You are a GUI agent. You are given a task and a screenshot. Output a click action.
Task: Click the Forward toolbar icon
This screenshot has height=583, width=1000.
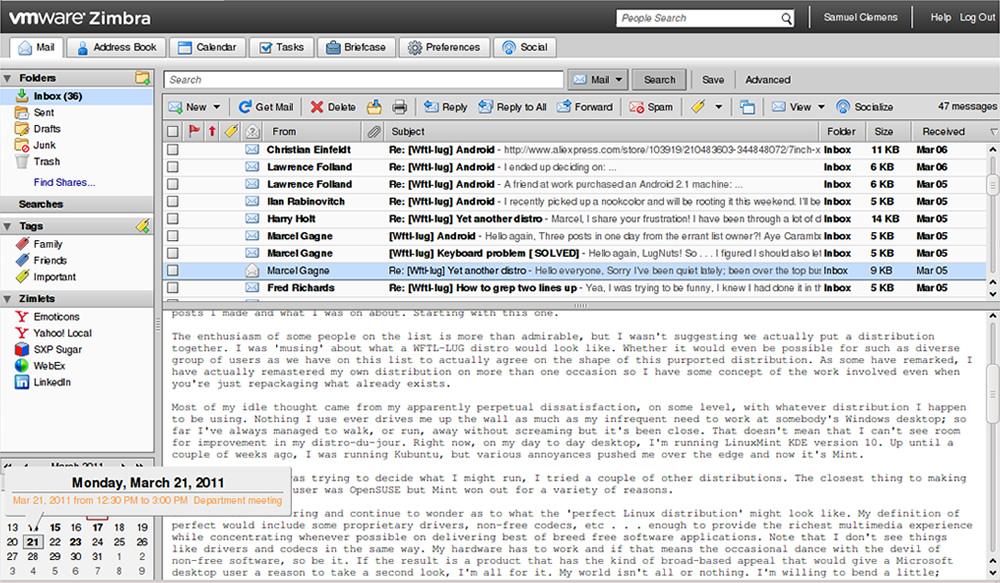pos(564,107)
